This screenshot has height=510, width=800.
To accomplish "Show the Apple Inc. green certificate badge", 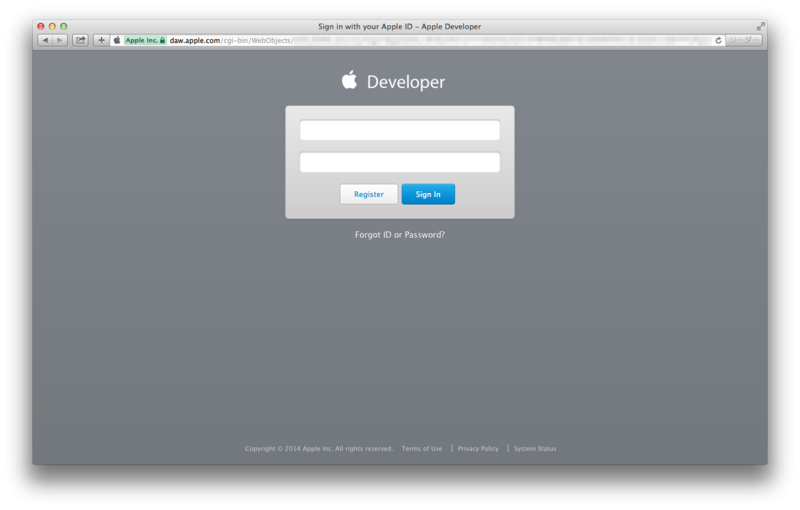I will (x=145, y=40).
